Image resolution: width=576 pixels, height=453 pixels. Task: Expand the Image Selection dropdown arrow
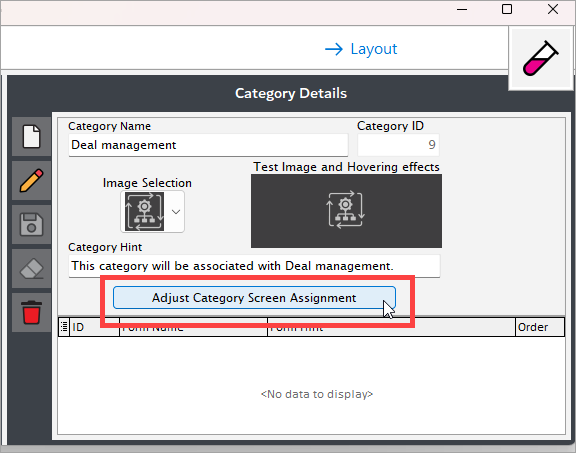click(176, 212)
